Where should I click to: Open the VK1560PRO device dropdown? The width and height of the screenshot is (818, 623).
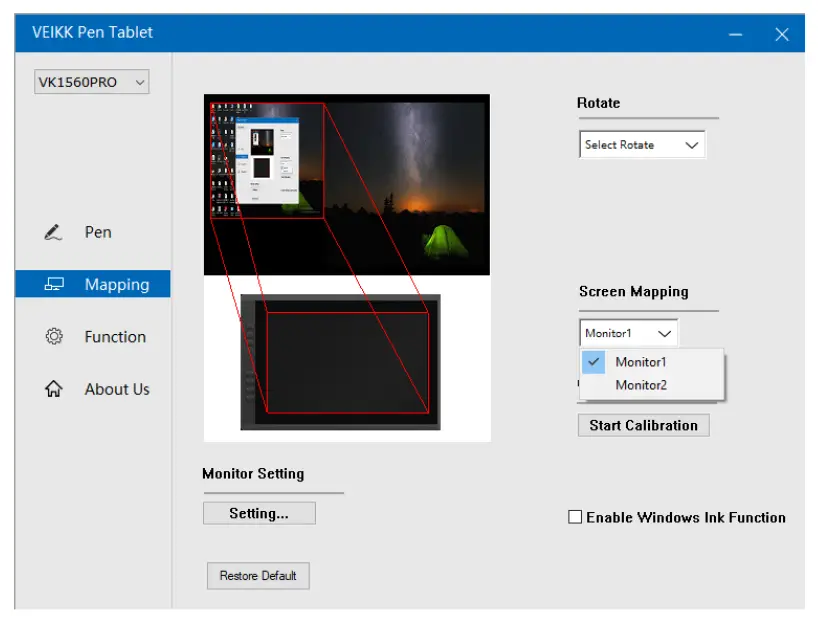pyautogui.click(x=92, y=82)
